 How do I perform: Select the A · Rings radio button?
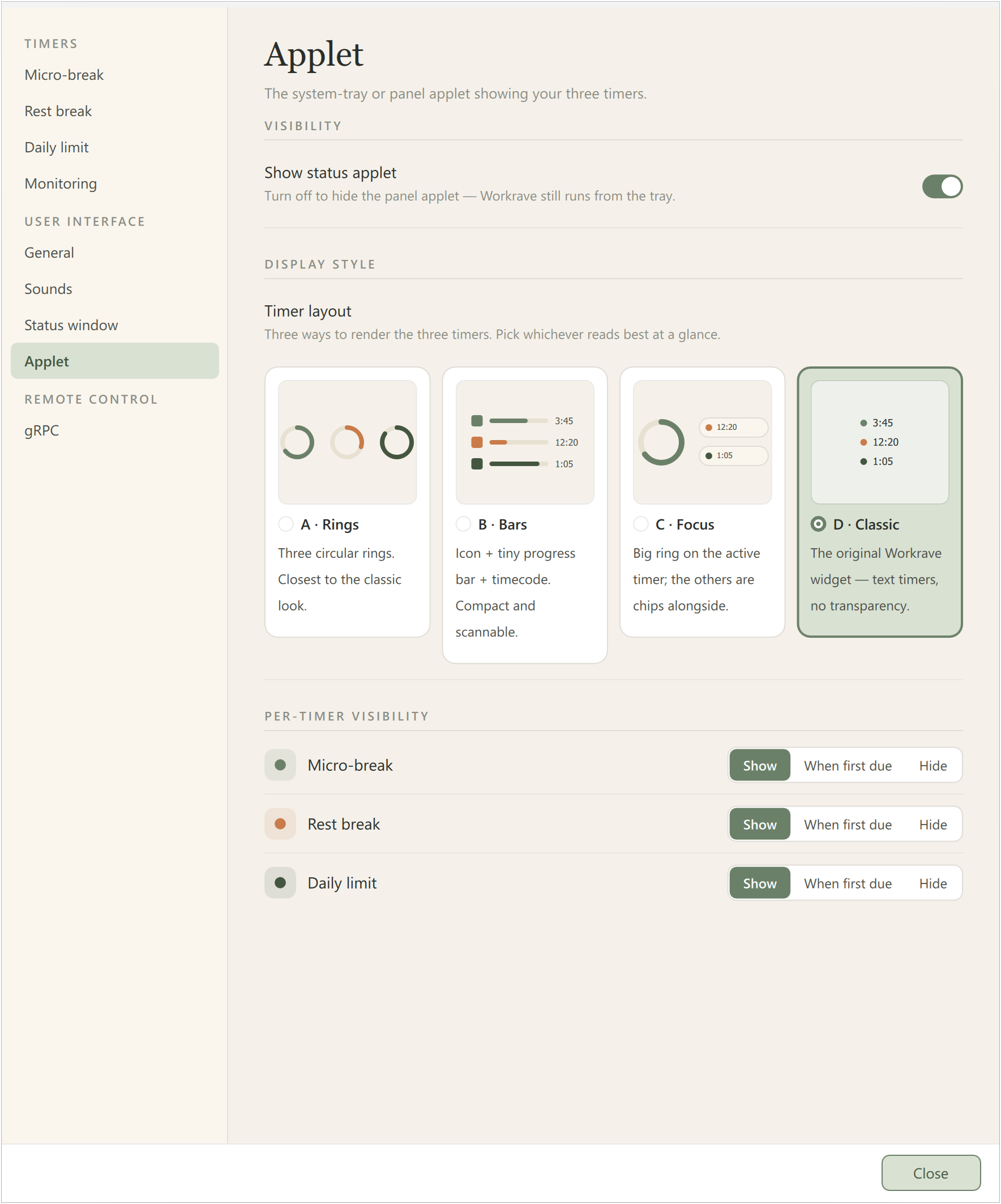285,524
